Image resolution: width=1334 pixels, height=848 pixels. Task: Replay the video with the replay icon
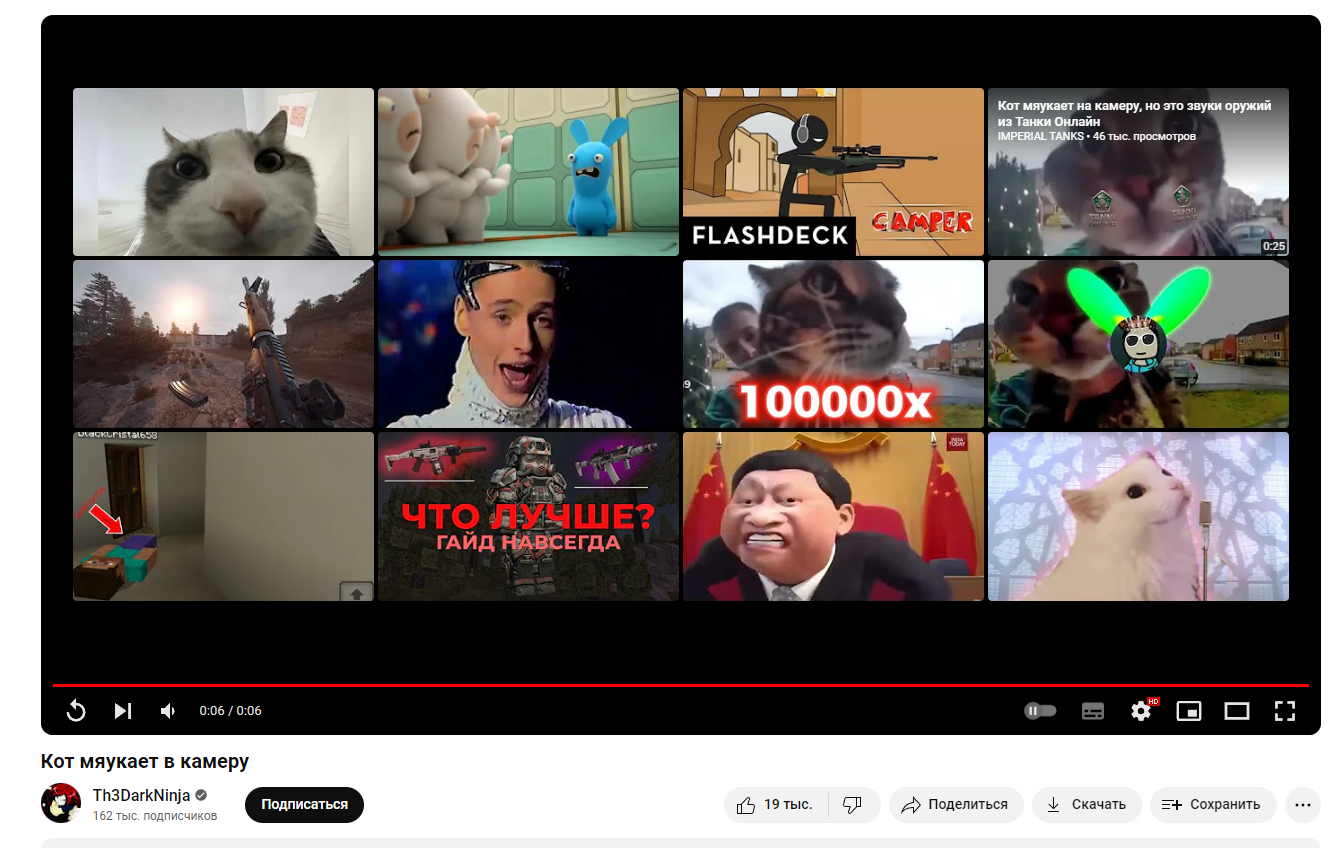coord(76,711)
